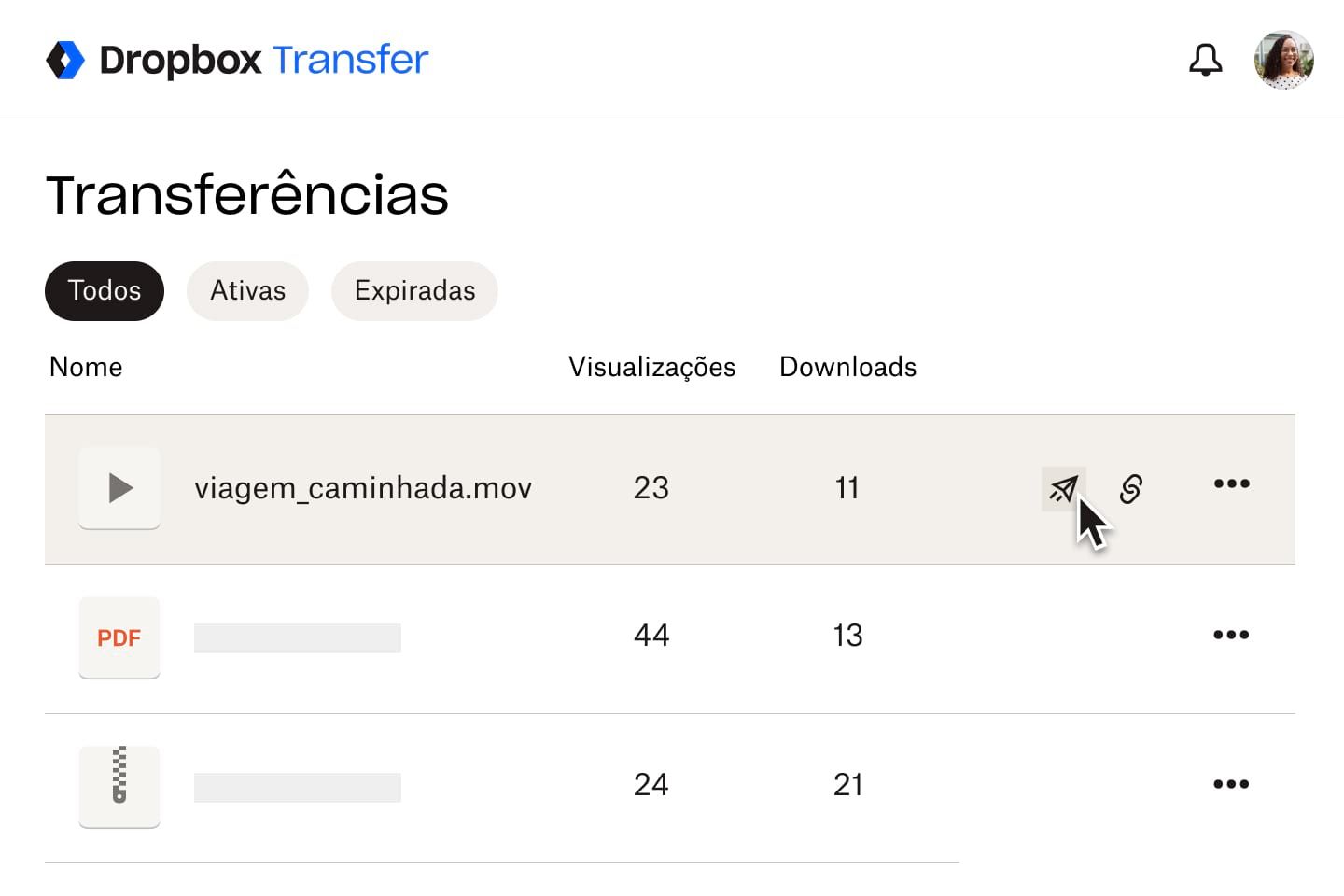Copy link for viagem_caminhada.mov using link icon

1131,488
